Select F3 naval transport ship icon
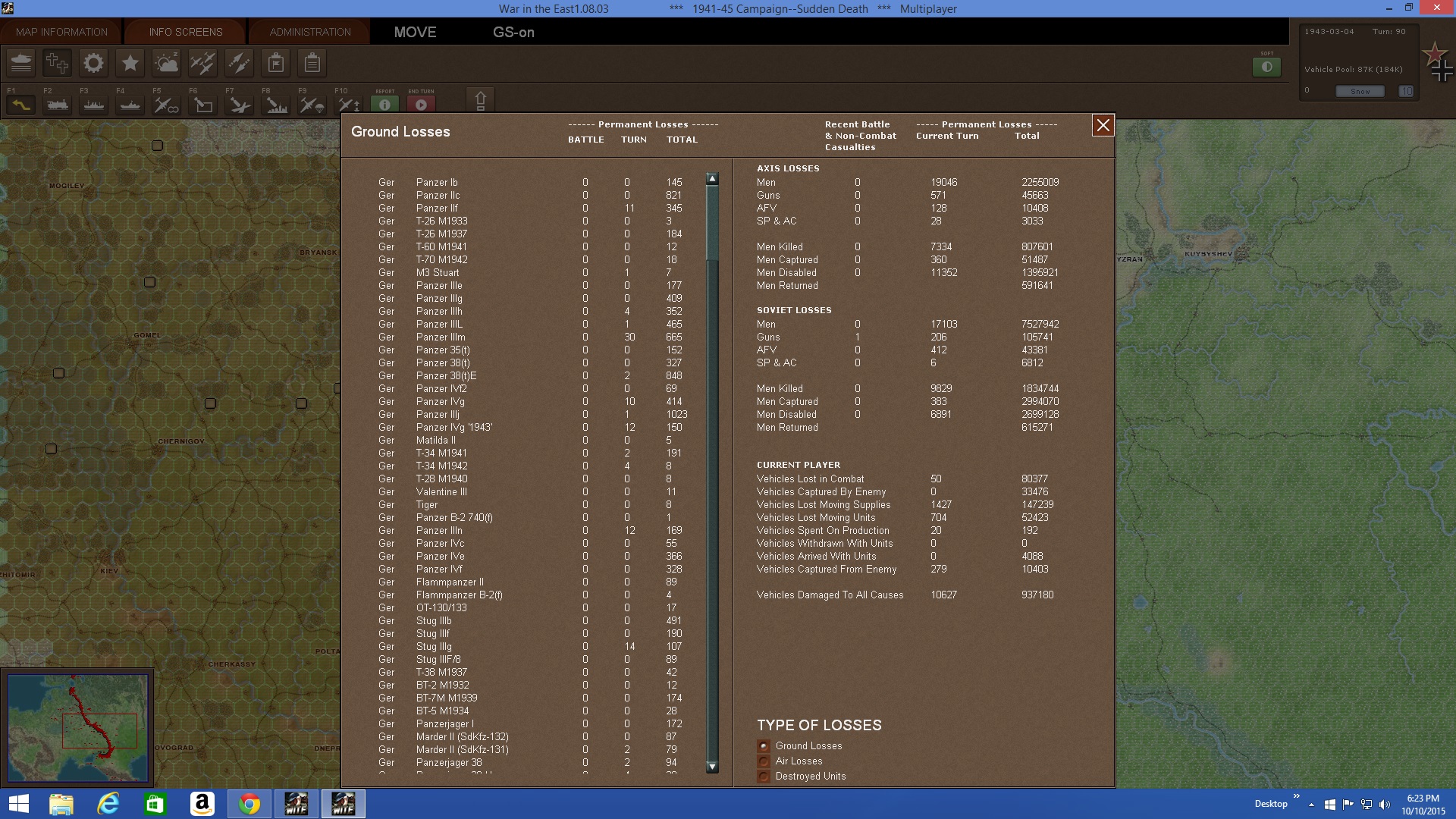This screenshot has height=819, width=1456. click(x=94, y=105)
